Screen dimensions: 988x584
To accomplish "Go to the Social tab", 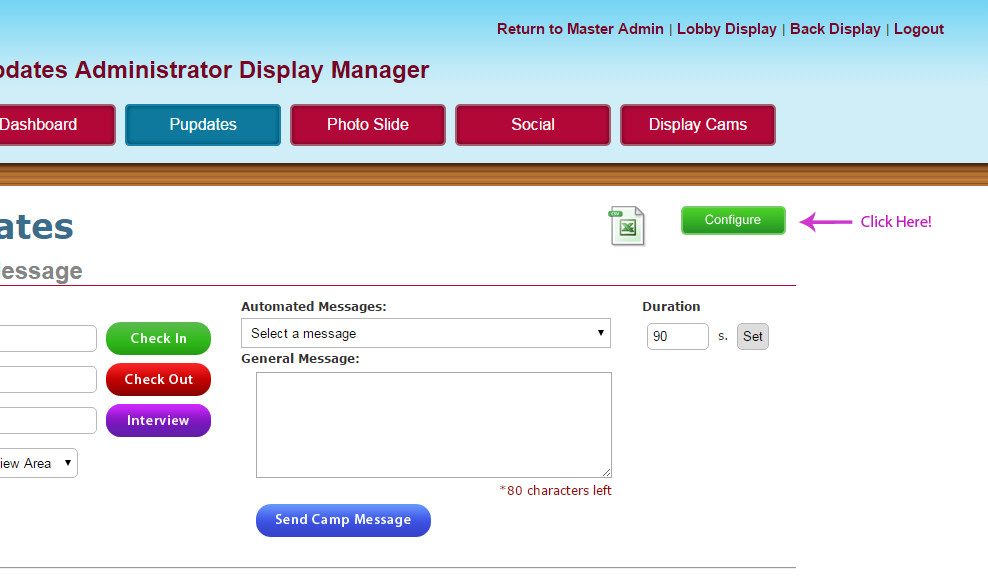I will pos(533,125).
